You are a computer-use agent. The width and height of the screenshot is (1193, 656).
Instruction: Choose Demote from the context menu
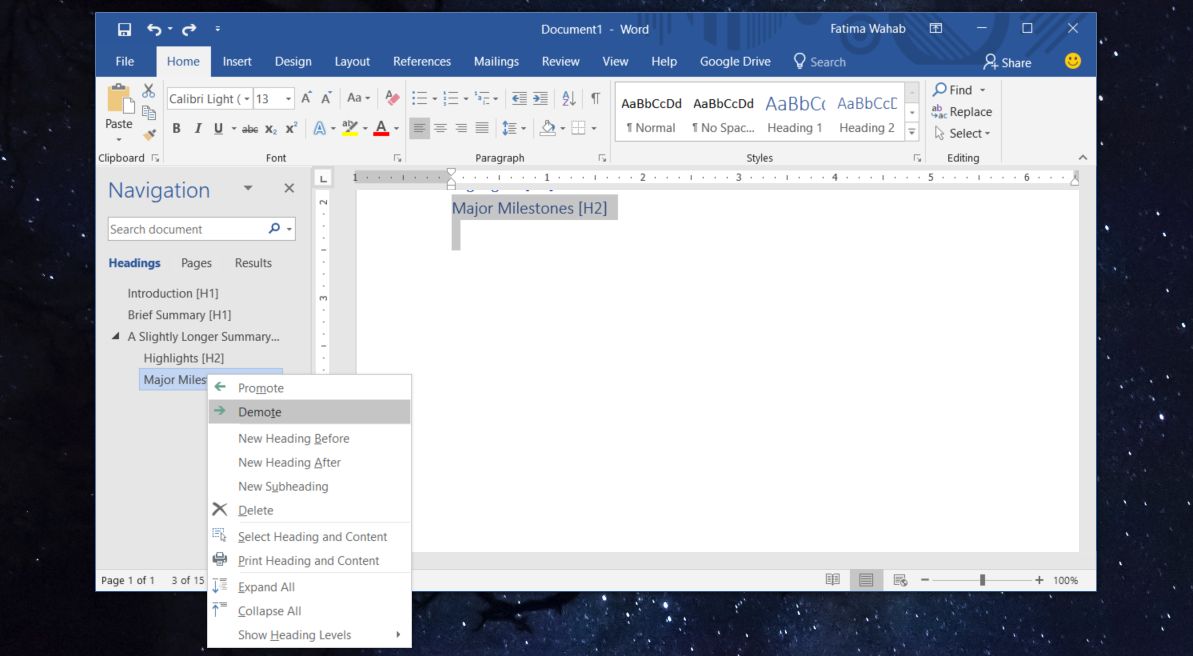(258, 411)
